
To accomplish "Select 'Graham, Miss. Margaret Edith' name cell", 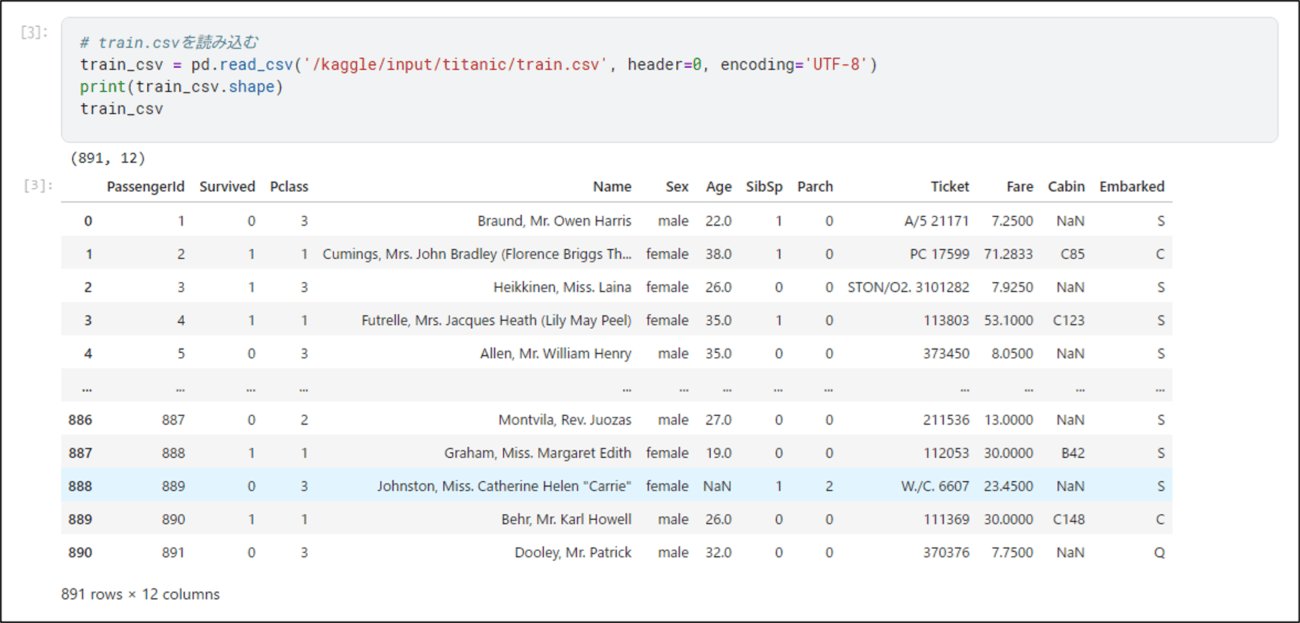I will pyautogui.click(x=538, y=453).
